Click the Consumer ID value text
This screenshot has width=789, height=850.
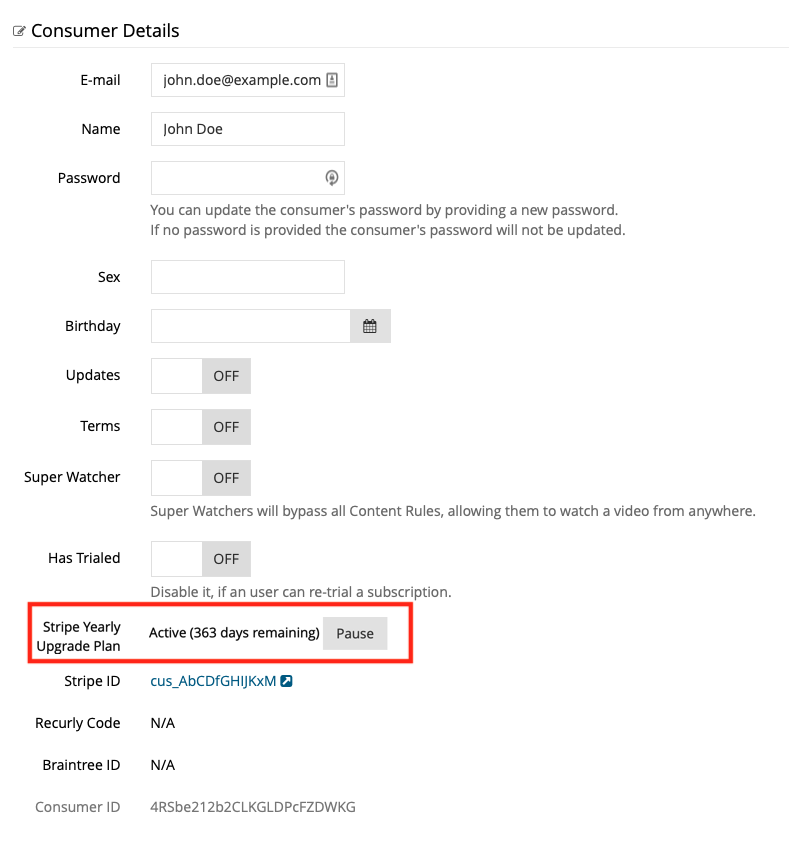pos(253,807)
